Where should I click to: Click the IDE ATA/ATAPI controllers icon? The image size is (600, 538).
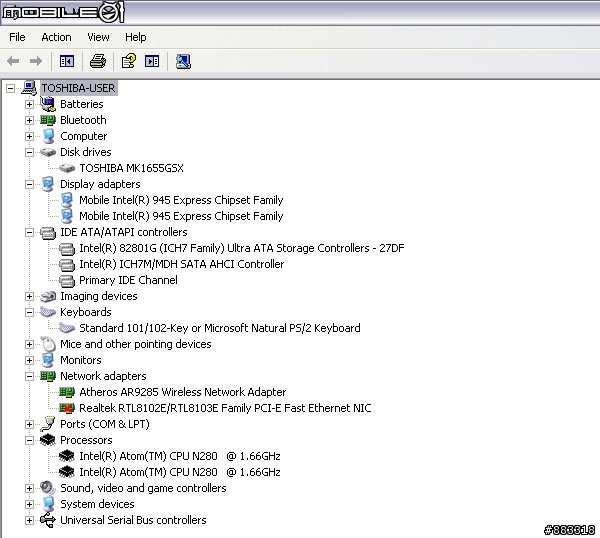[48, 232]
